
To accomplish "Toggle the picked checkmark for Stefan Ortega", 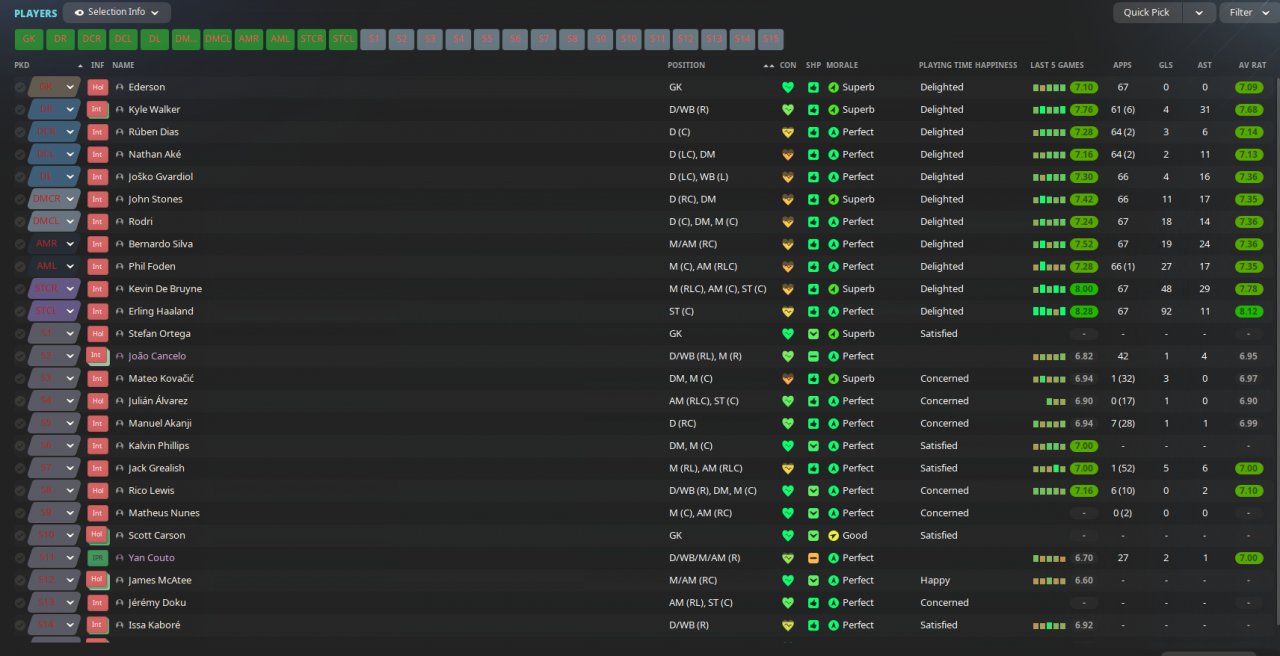I will tap(20, 334).
